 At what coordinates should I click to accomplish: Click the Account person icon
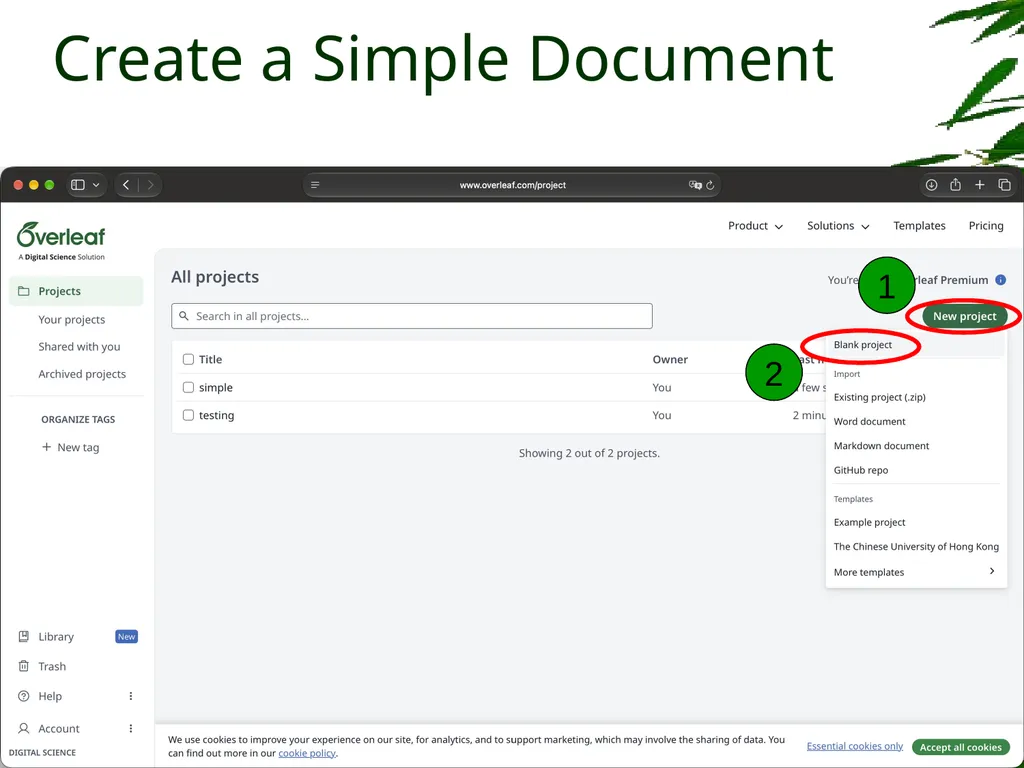tap(24, 728)
